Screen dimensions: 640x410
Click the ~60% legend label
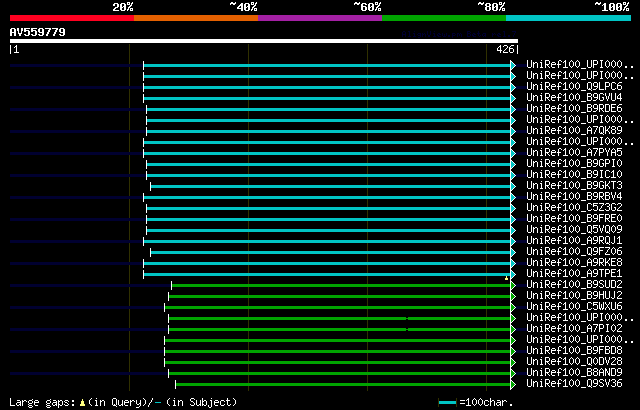pos(367,7)
